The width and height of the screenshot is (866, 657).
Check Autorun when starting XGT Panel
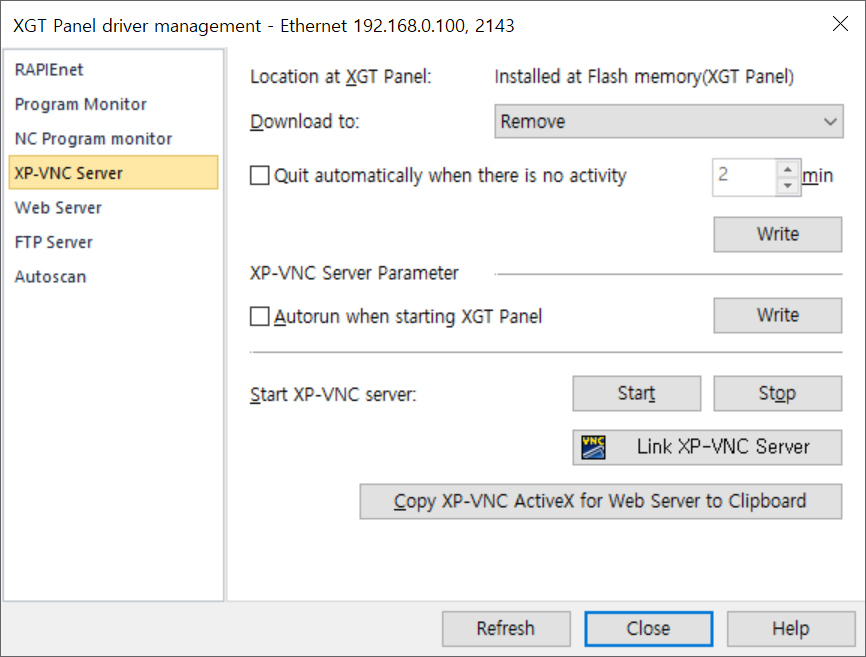[x=259, y=315]
